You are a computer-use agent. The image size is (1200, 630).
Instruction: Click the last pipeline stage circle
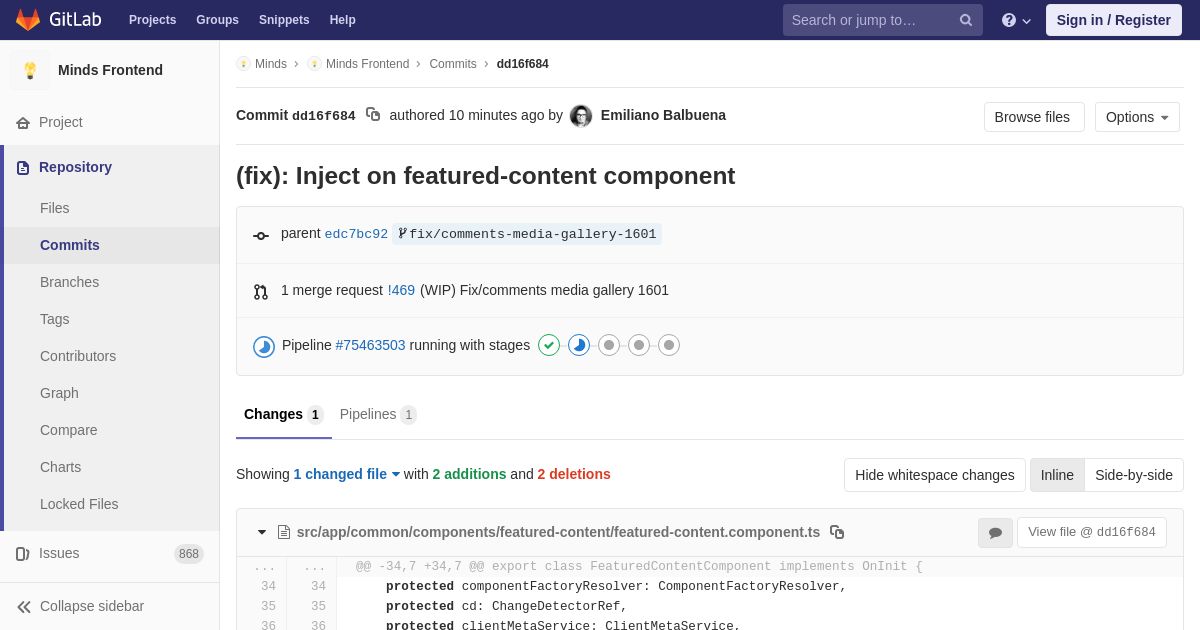(669, 345)
